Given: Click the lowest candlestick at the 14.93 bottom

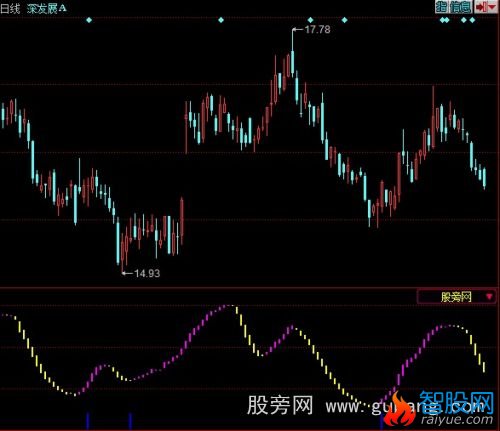Looking at the screenshot, I should pos(122,253).
